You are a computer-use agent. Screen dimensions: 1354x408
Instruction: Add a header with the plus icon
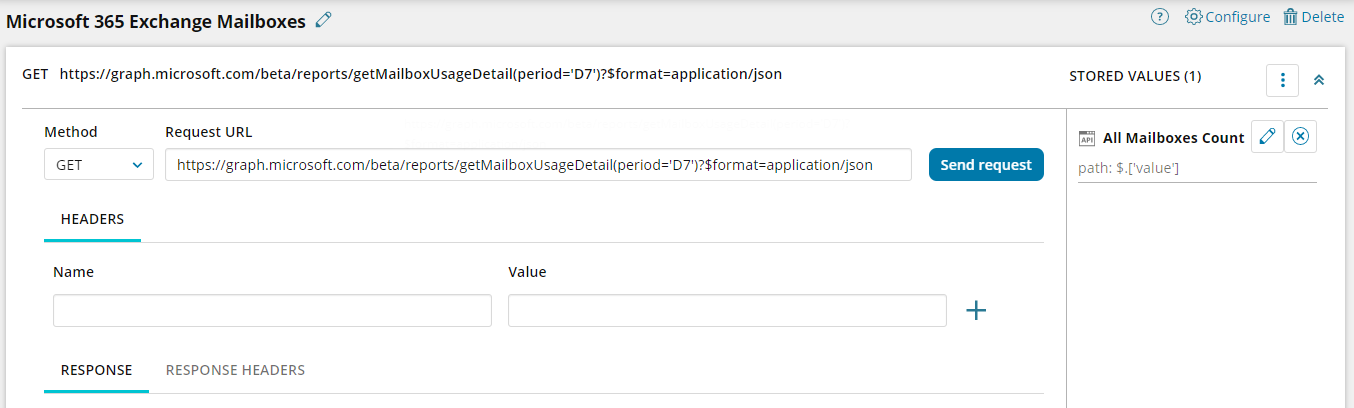click(x=976, y=311)
